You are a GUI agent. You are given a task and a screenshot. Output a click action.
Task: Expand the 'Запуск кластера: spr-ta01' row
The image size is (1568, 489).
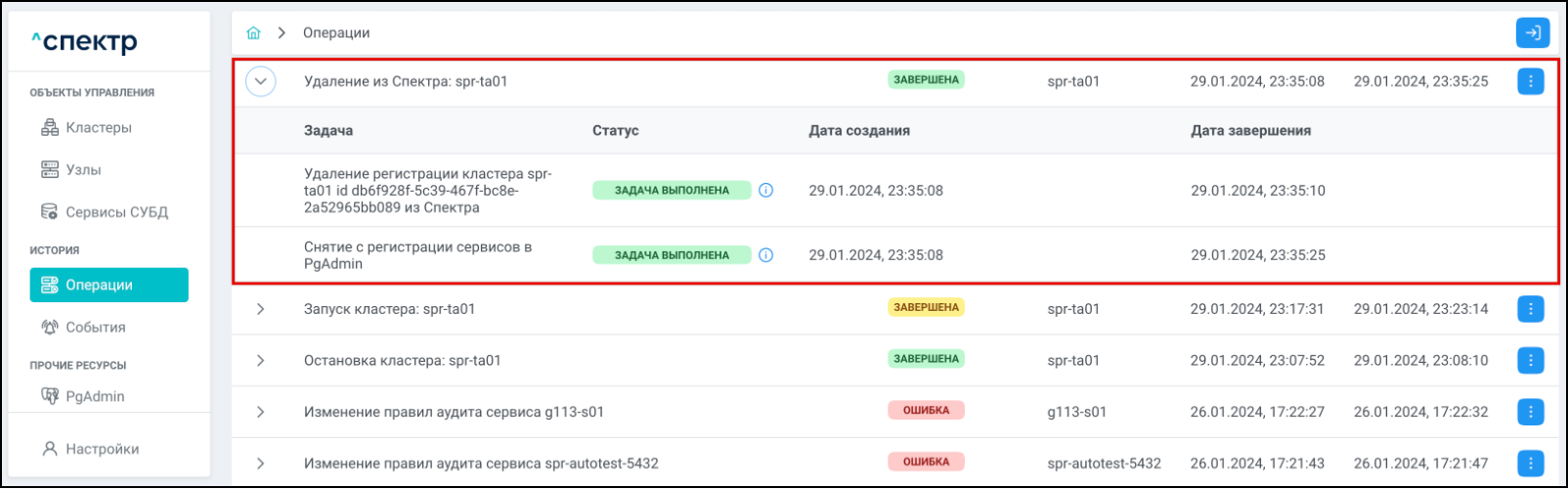(261, 309)
